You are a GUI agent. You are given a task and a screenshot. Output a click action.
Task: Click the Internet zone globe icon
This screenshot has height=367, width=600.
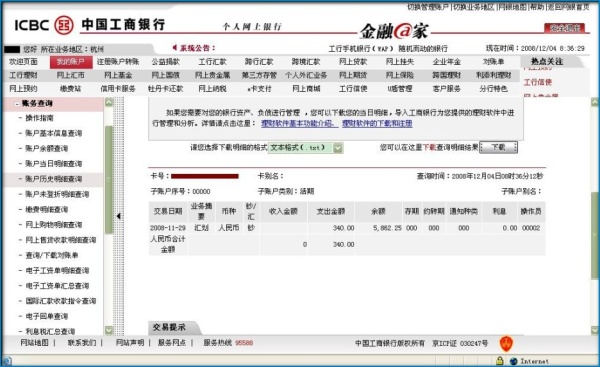pos(514,361)
